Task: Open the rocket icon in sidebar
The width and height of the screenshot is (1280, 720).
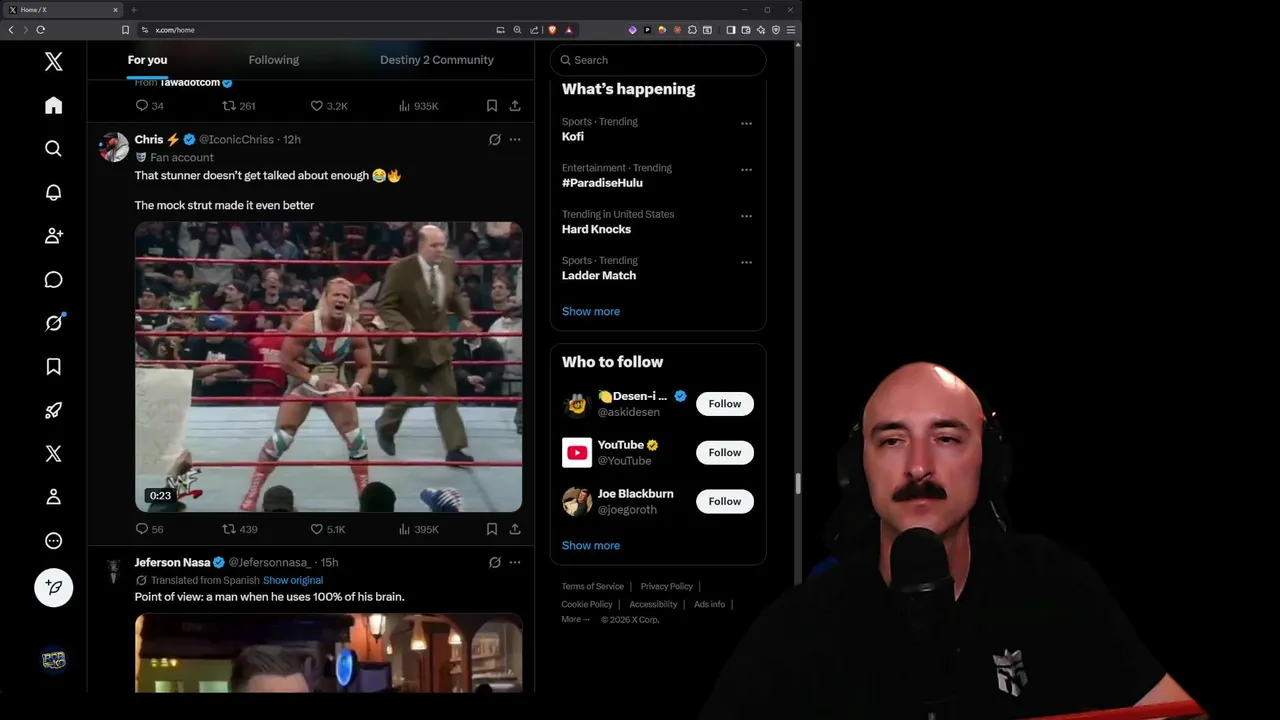Action: click(54, 410)
